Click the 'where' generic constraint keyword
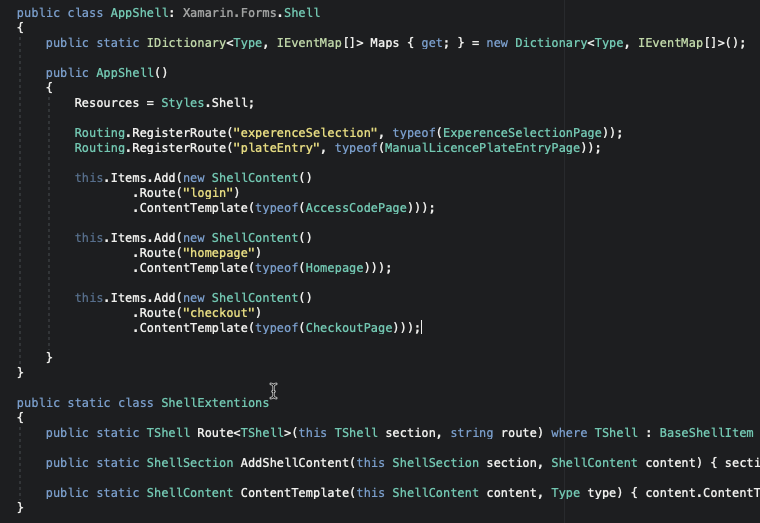Screen dimensions: 760x523 point(569,433)
